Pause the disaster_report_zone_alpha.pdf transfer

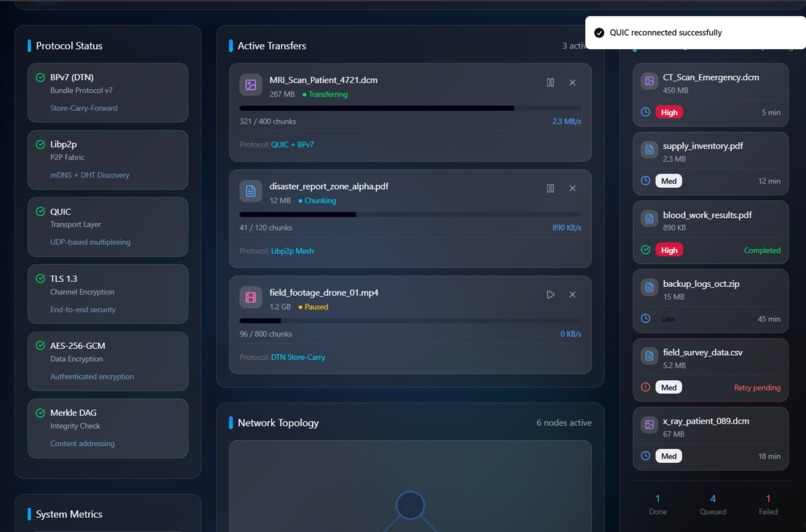pyautogui.click(x=550, y=188)
